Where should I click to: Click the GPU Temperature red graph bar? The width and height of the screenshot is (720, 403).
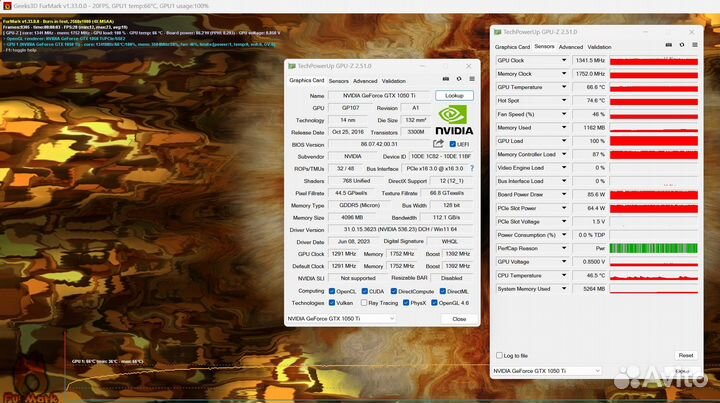coord(654,87)
